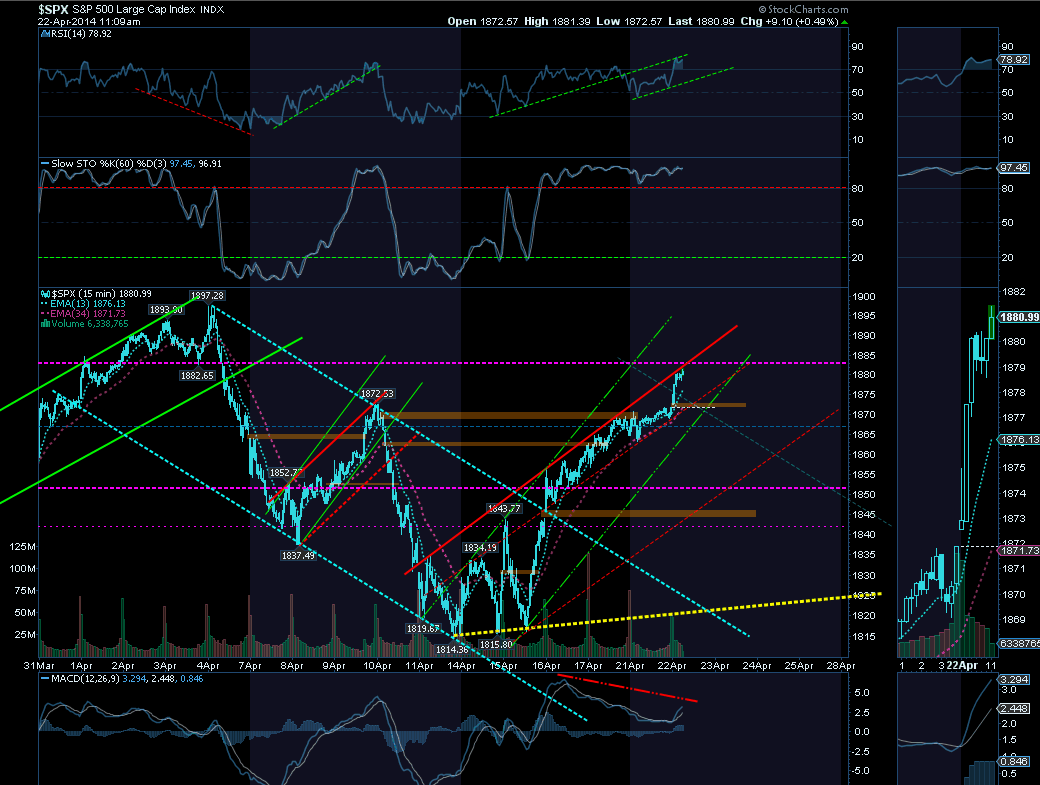Viewport: 1040px width, 785px height.
Task: Click the bold 22Apr label in side panel
Action: [x=962, y=665]
